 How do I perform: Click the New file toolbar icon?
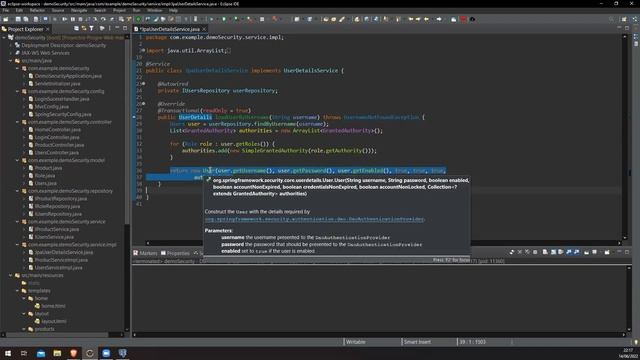click(x=6, y=19)
